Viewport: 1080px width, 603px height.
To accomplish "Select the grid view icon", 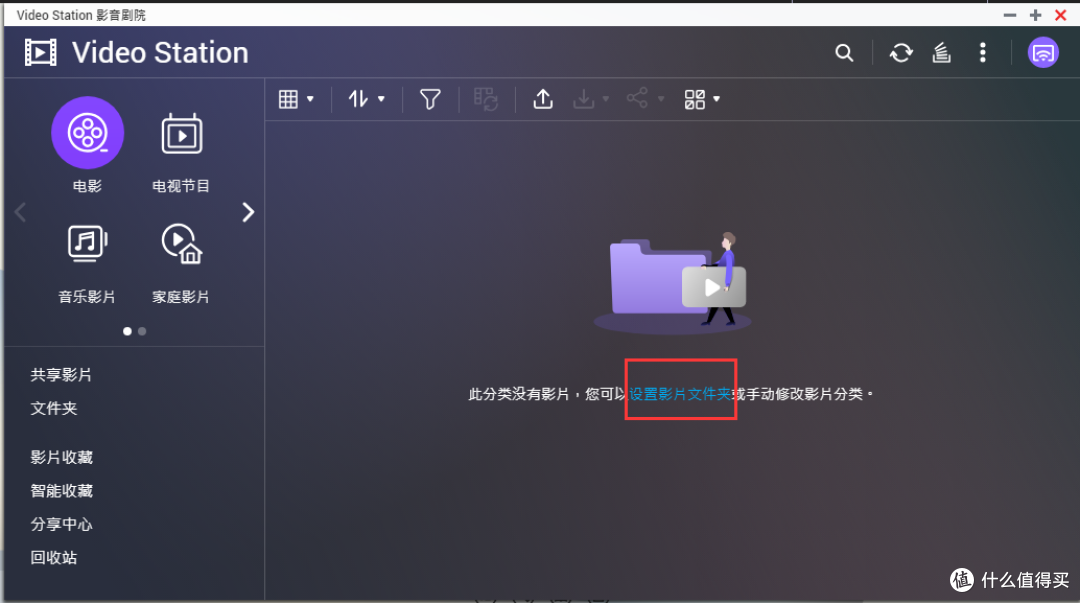I will pos(289,99).
